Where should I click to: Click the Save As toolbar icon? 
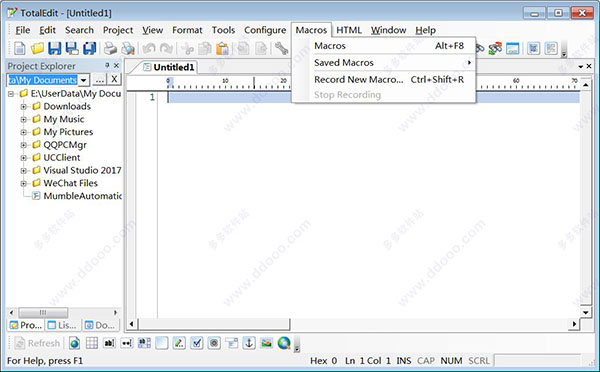72,49
